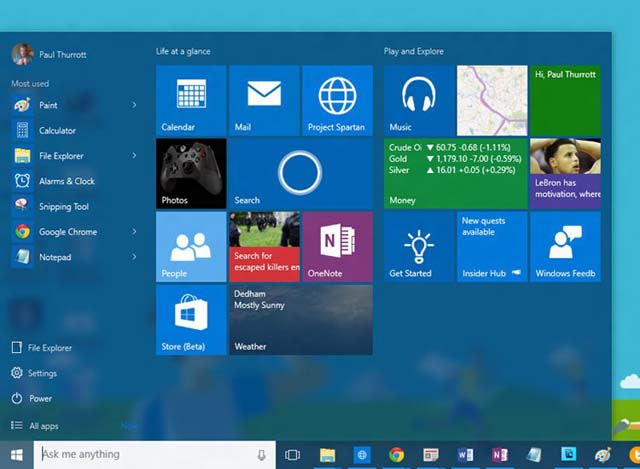
Task: Launch Calculator from Most used
Action: pyautogui.click(x=76, y=130)
